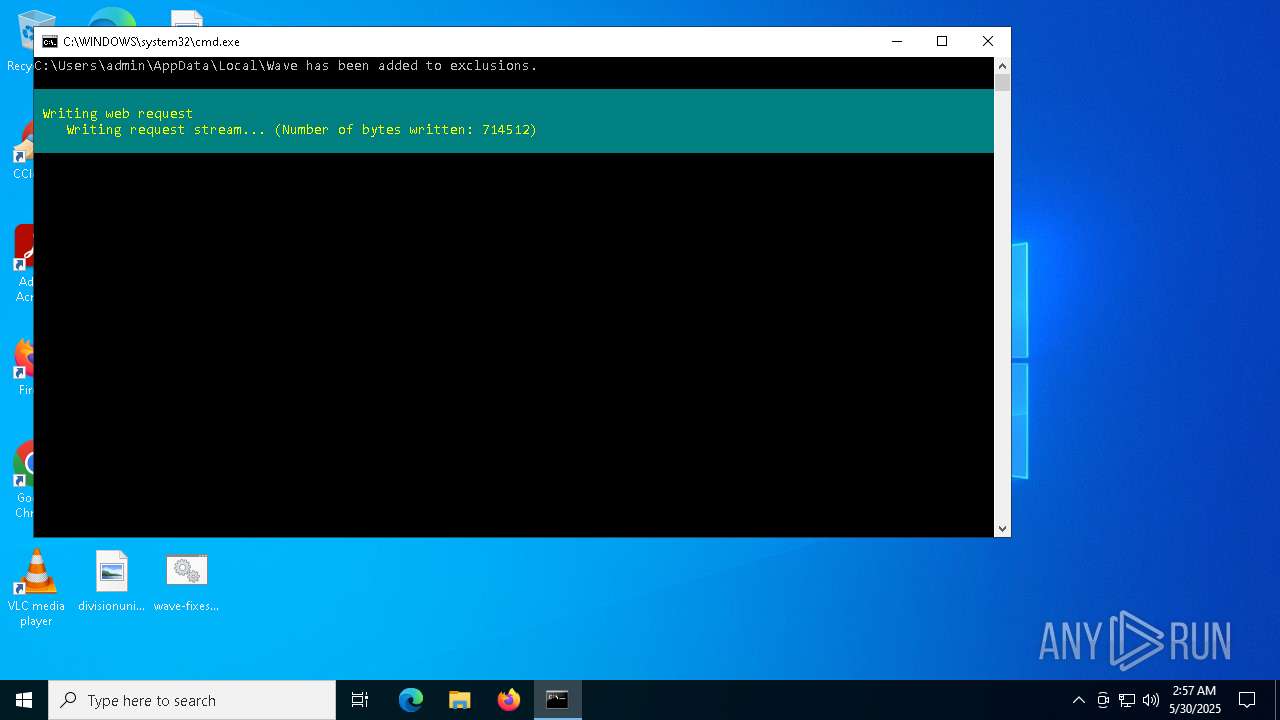Screen dimensions: 1280x720
Task: Open the taskbar clock and date
Action: click(x=1195, y=700)
